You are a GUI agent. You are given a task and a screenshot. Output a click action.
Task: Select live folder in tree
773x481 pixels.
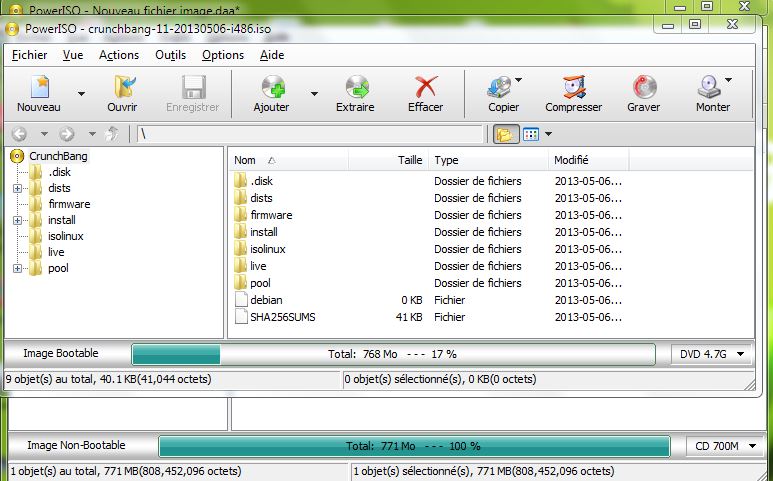click(x=56, y=252)
